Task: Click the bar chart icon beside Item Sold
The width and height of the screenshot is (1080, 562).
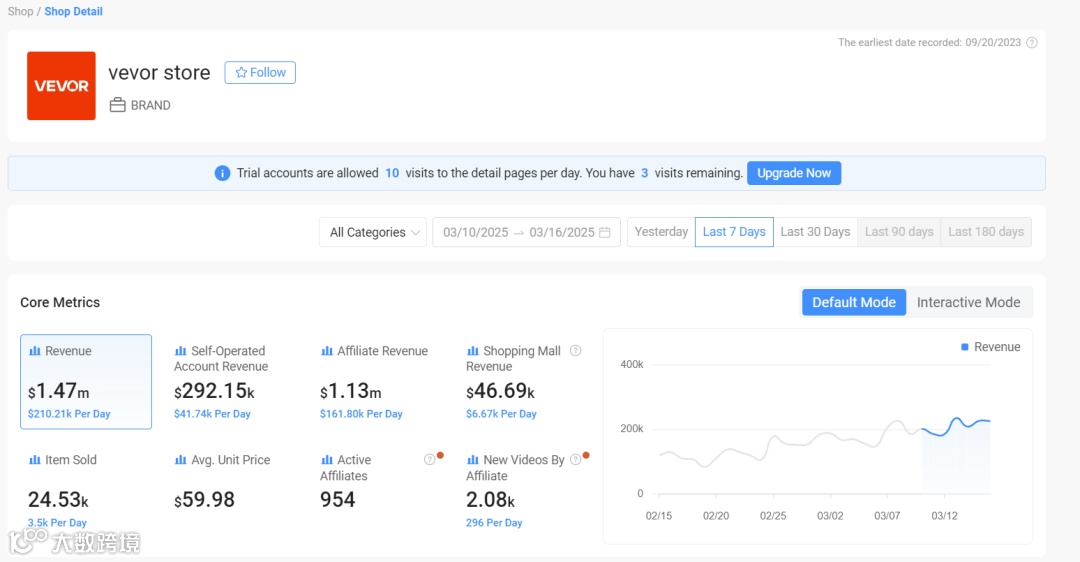Action: point(34,459)
